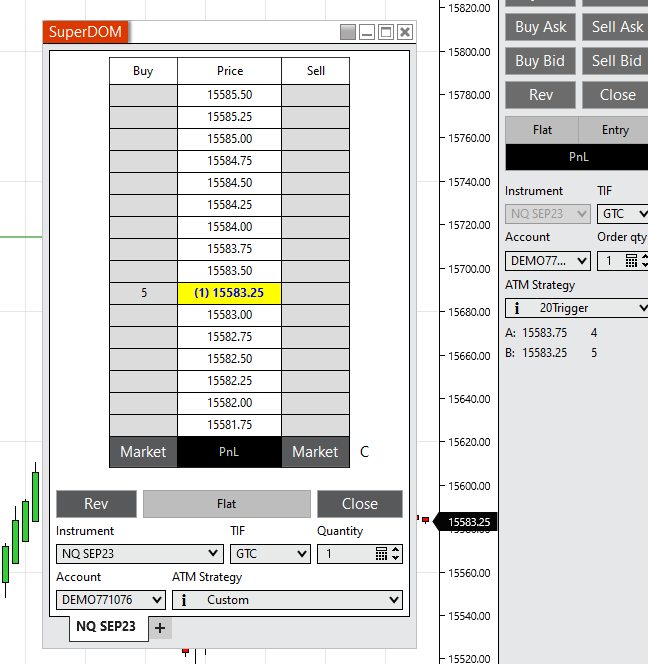This screenshot has width=648, height=664.
Task: Click the Buy column header
Action: pos(143,71)
